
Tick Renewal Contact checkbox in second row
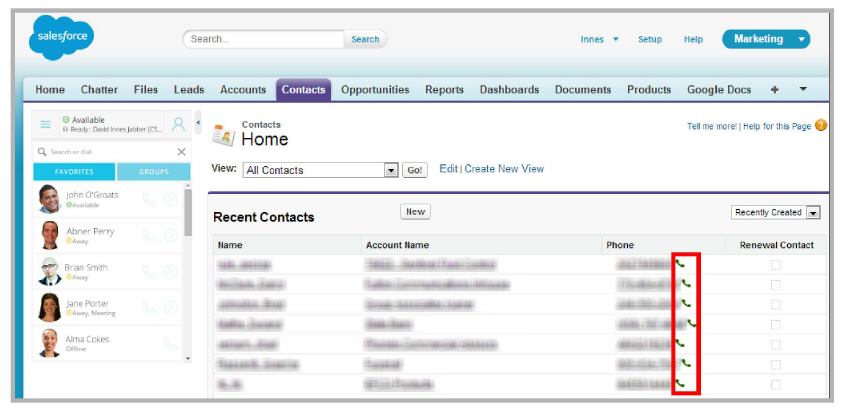click(x=776, y=285)
